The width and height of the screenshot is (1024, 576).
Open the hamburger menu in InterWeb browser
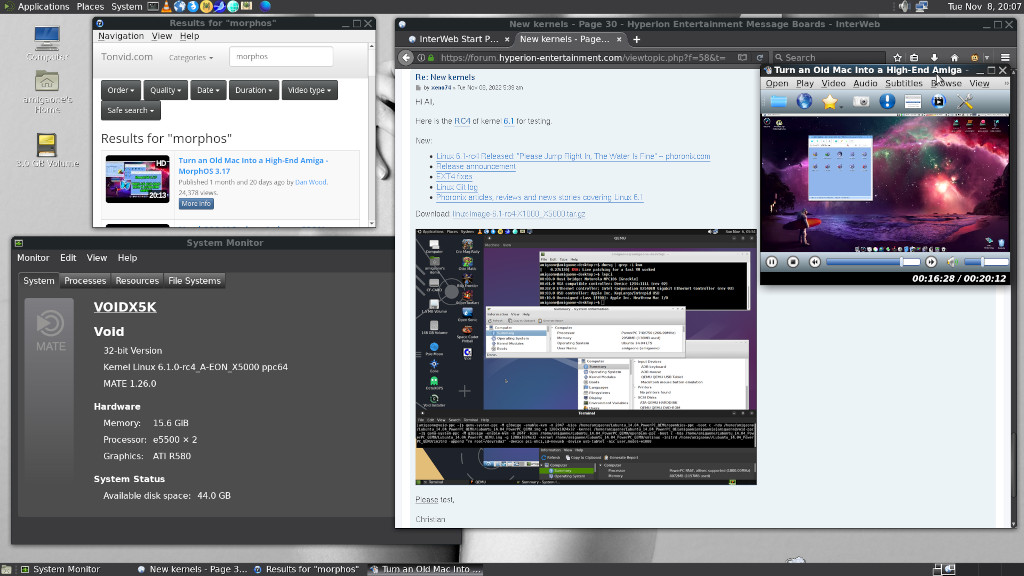[x=1005, y=57]
